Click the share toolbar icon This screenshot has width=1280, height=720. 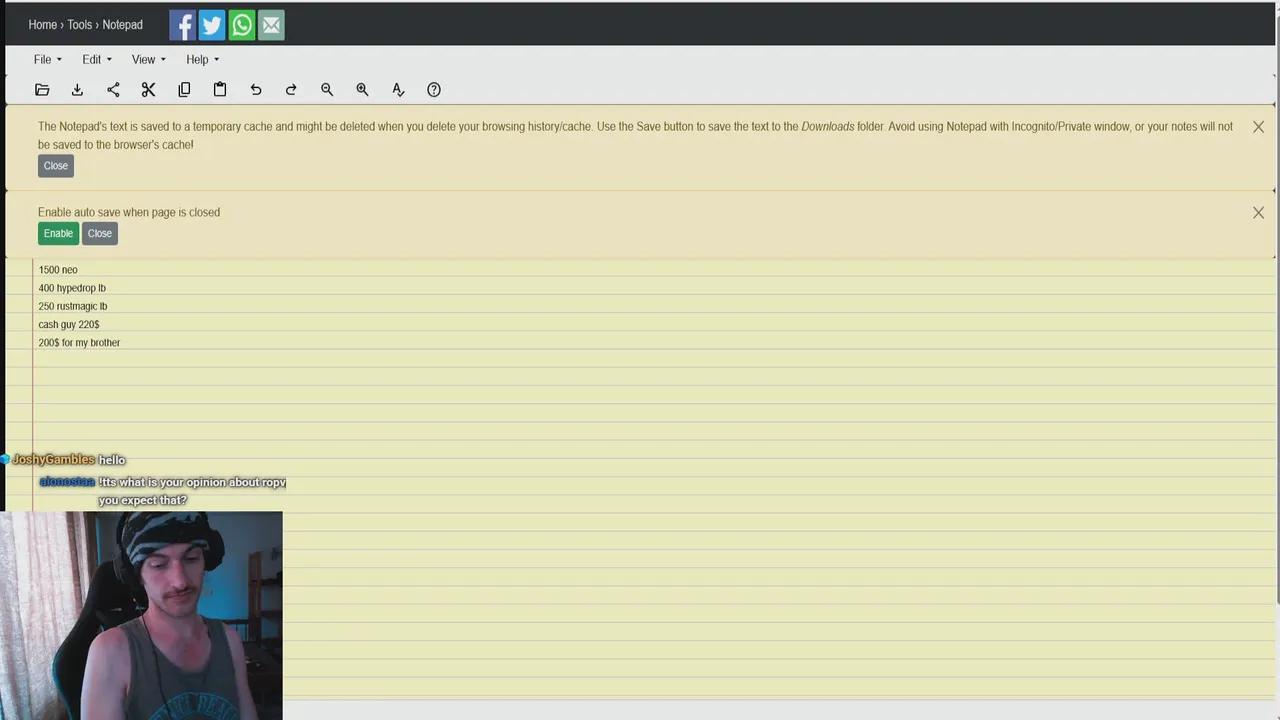tap(113, 90)
